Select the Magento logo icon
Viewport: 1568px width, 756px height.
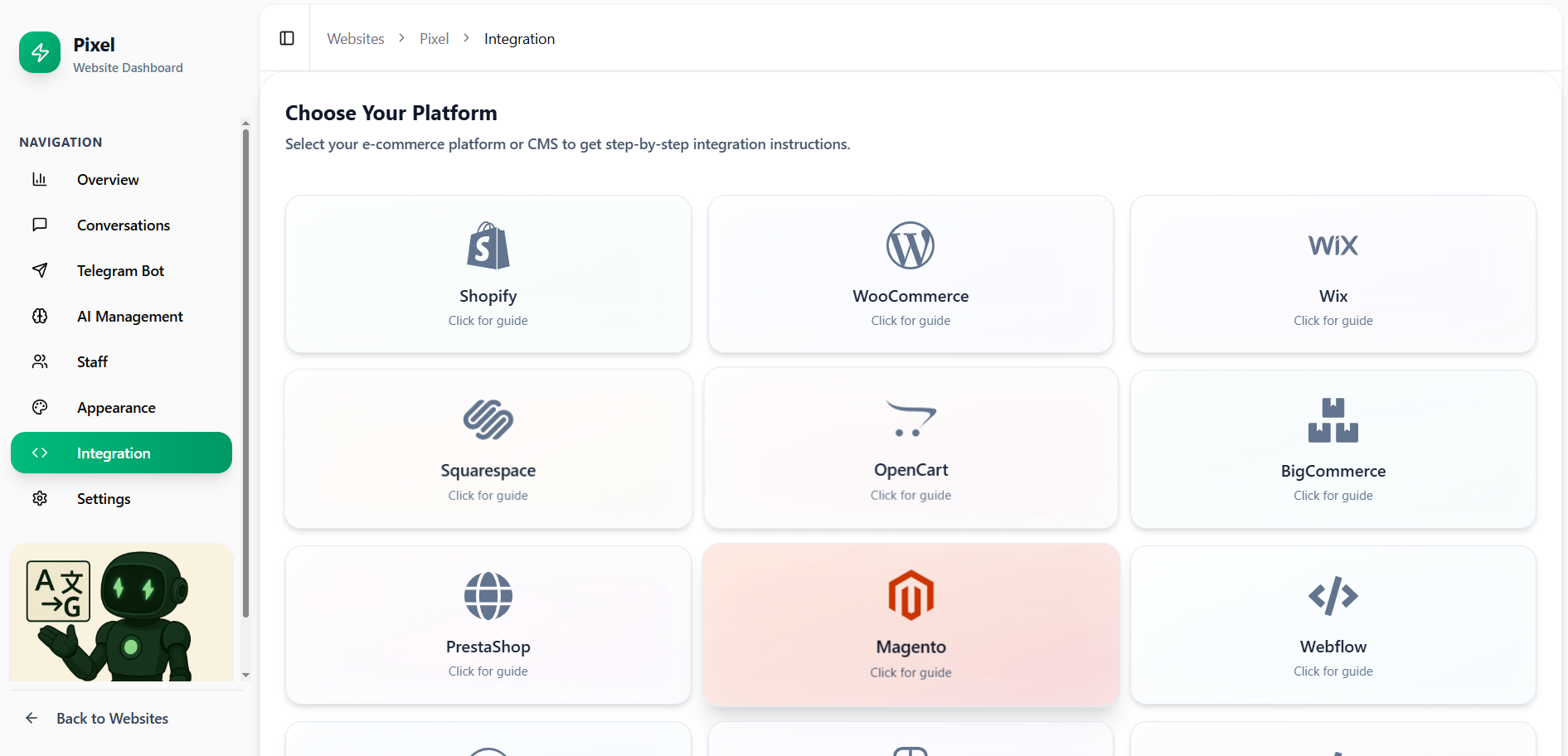(x=910, y=595)
